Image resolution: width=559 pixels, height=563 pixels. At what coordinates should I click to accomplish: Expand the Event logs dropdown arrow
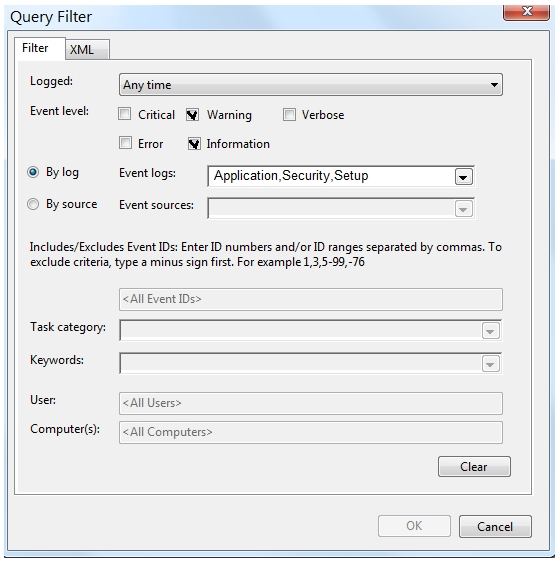point(463,177)
